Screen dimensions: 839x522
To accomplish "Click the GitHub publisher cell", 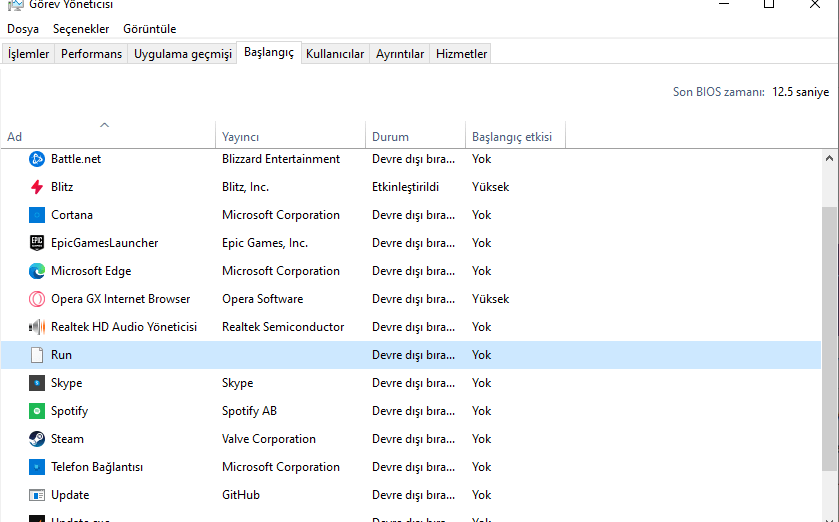I will 241,495.
